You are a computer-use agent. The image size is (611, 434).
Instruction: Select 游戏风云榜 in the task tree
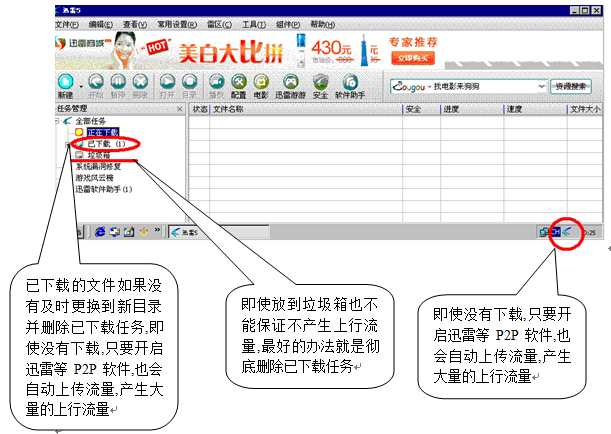(94, 178)
